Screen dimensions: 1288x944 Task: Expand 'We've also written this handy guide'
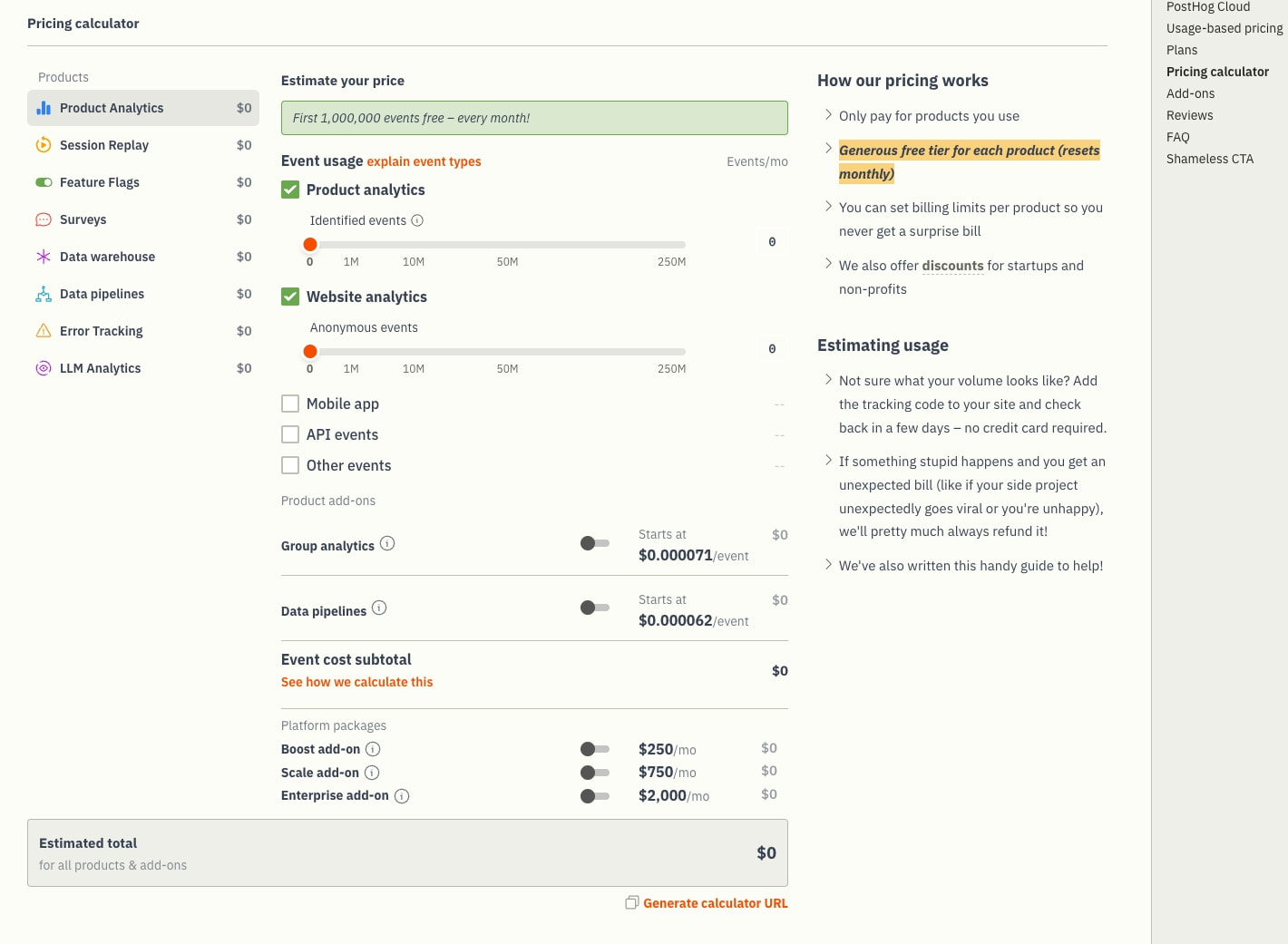point(828,564)
